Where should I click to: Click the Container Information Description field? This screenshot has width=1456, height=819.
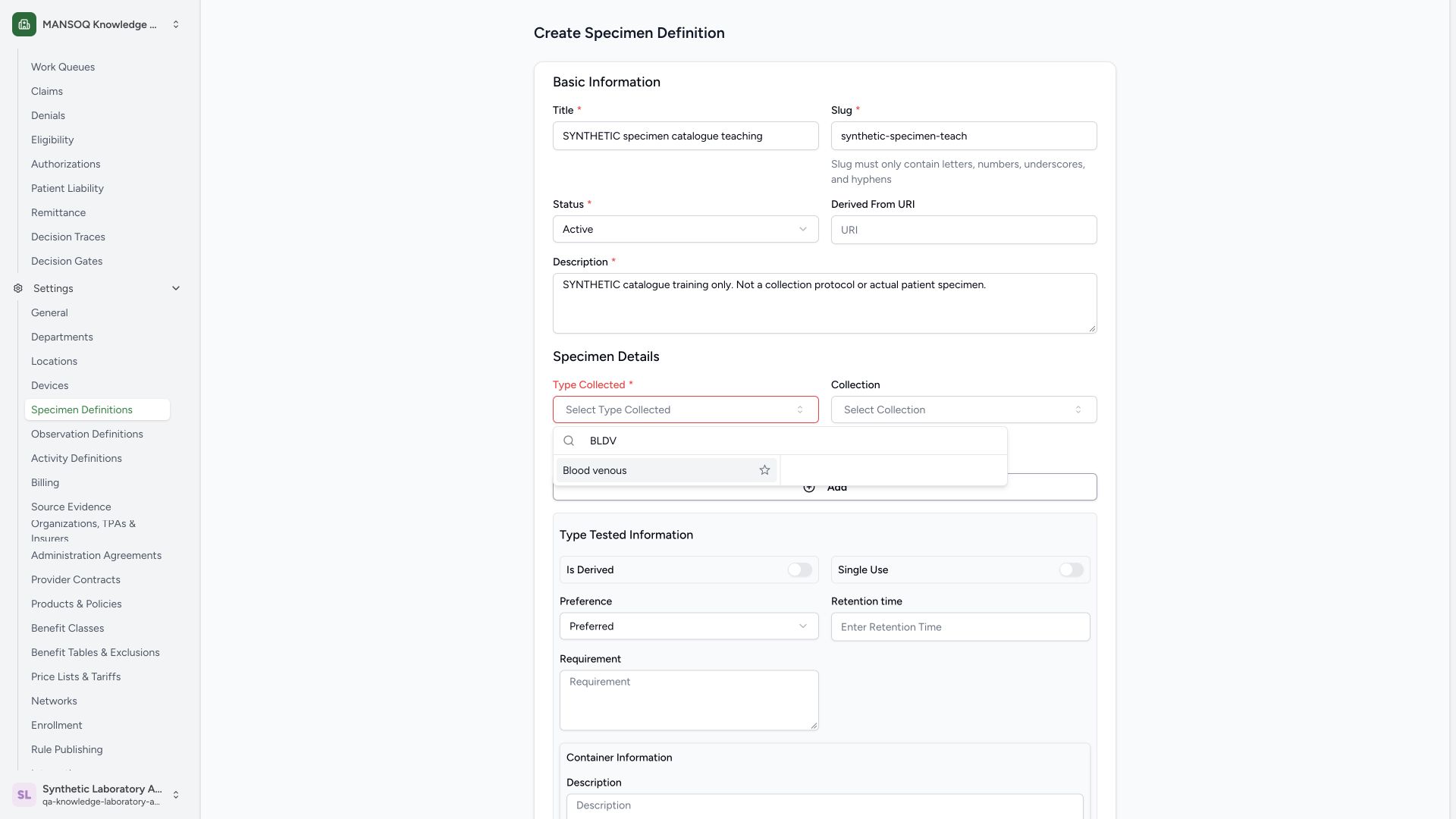coord(825,806)
